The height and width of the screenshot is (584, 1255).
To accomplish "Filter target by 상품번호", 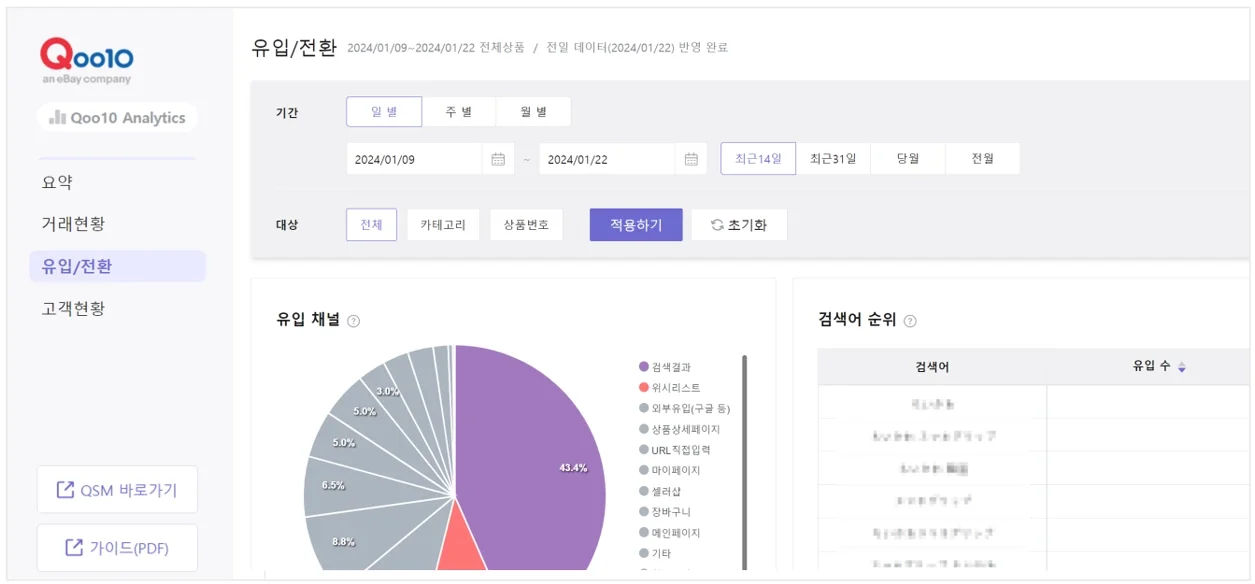I will pyautogui.click(x=526, y=225).
